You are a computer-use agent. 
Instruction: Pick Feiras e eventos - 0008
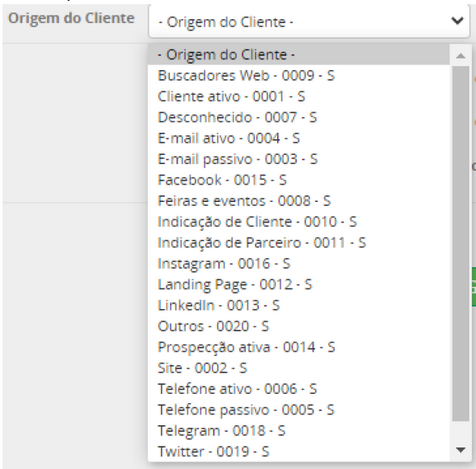point(299,201)
